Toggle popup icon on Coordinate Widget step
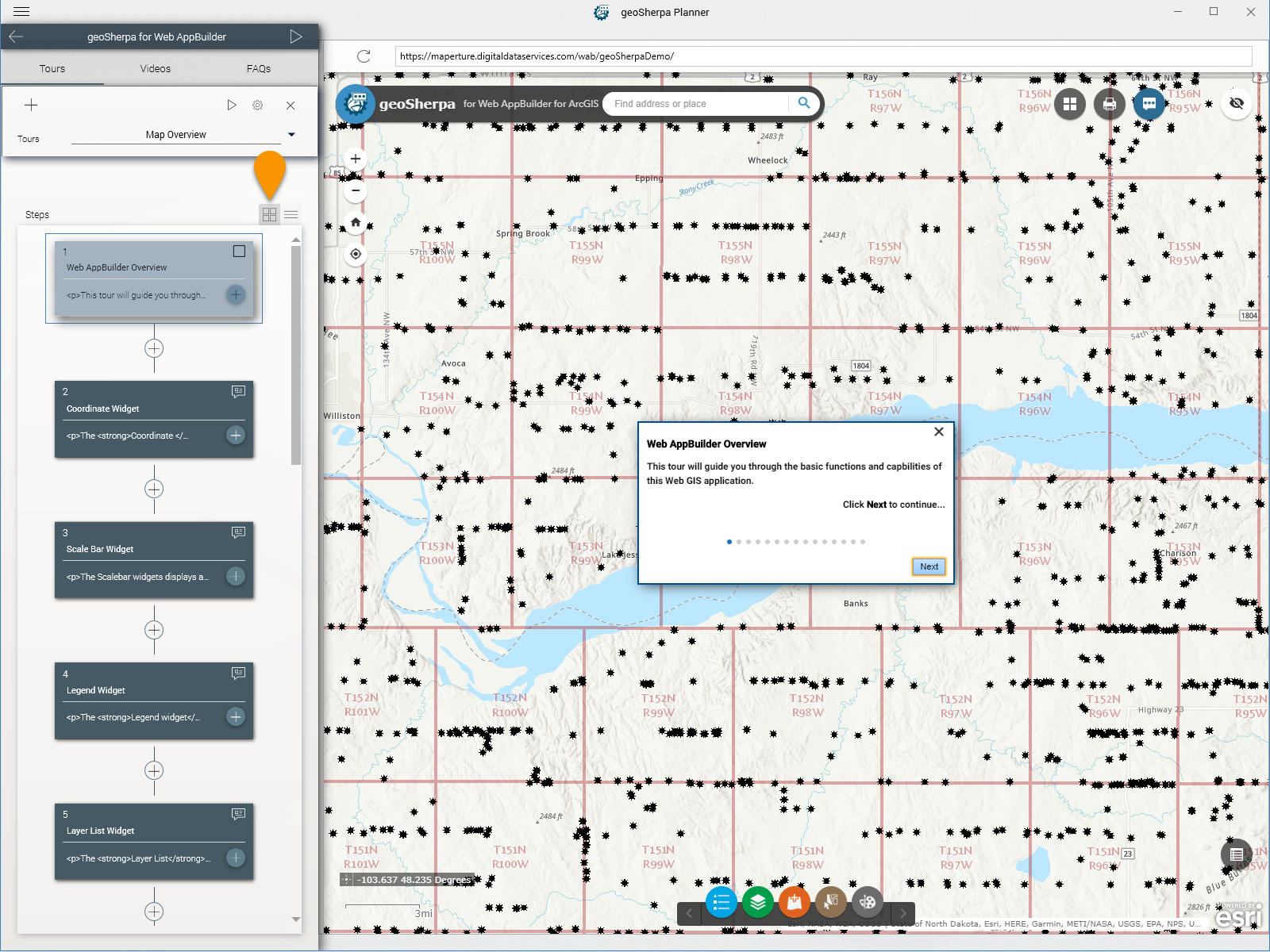Screen dimensions: 1270x952 pyautogui.click(x=238, y=391)
